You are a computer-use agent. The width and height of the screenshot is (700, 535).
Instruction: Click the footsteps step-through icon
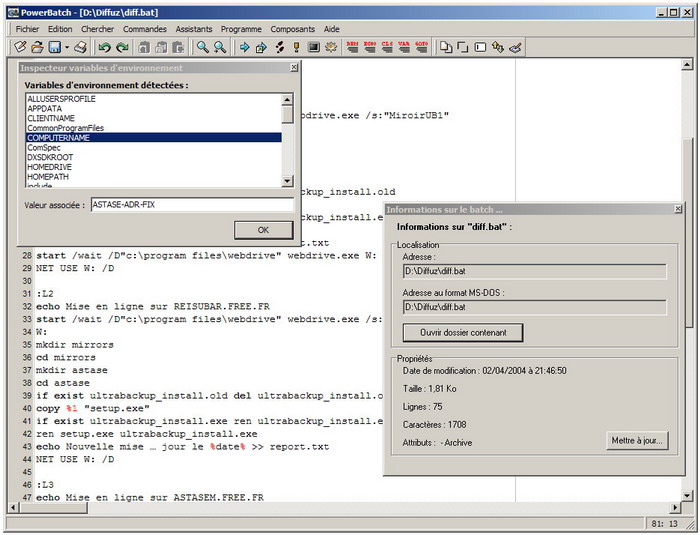(x=279, y=47)
